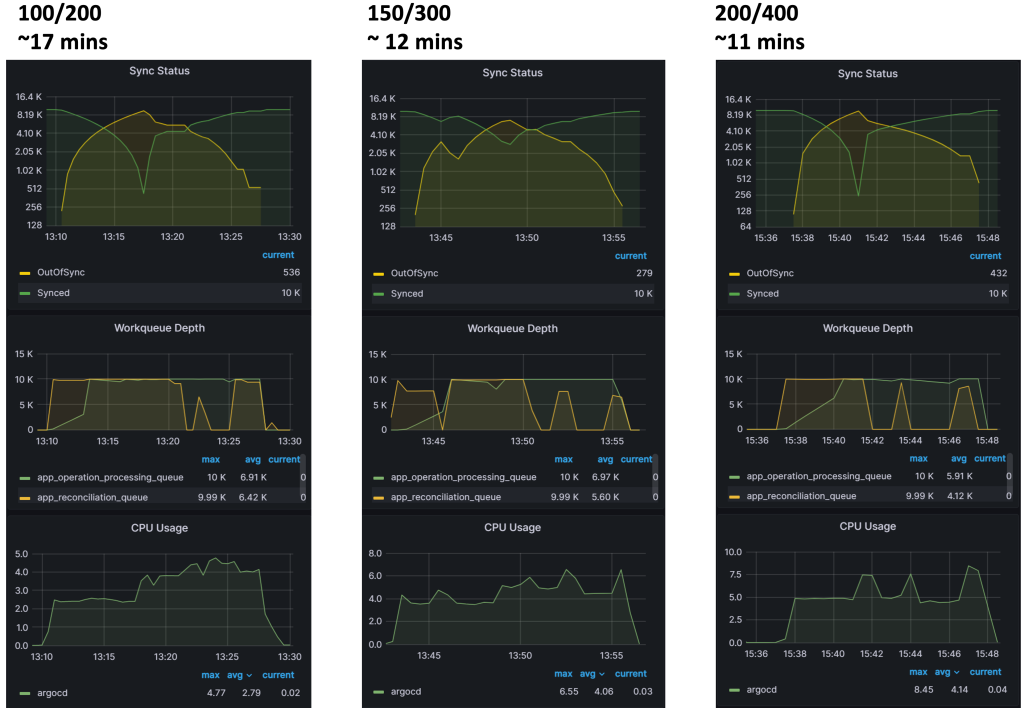The image size is (1024, 708).
Task: Click the yellow line icon beside OutOfSync
Action: click(22, 272)
